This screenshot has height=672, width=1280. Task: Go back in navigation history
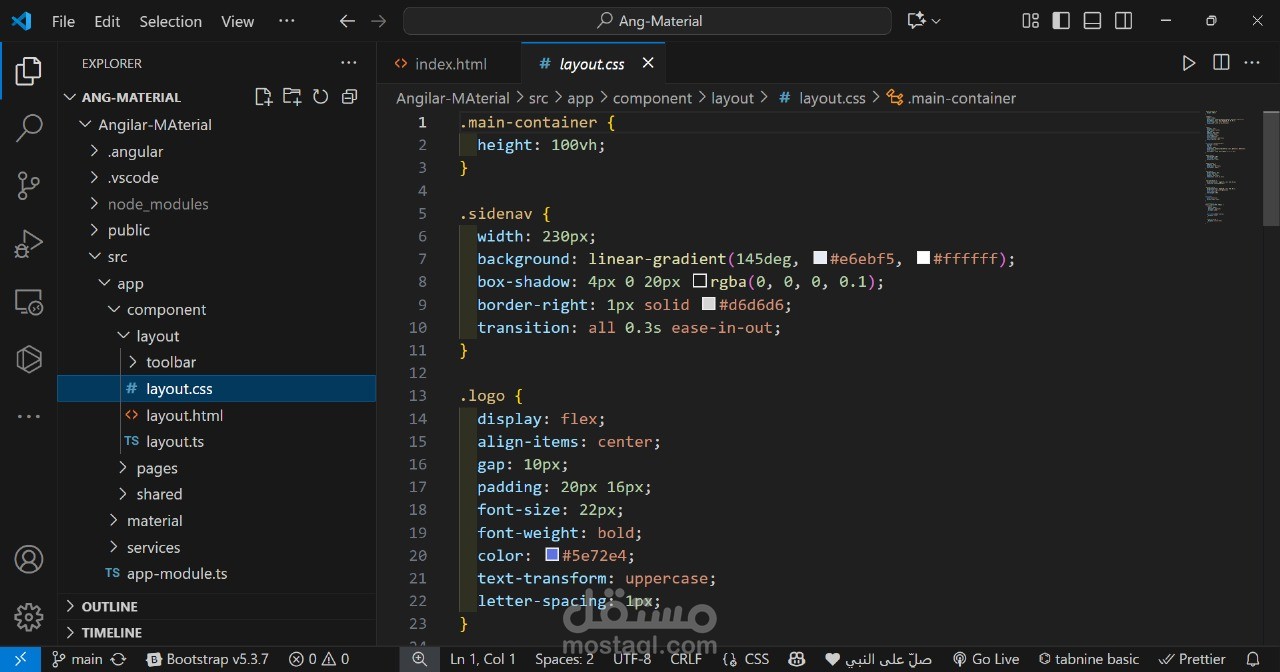(347, 21)
